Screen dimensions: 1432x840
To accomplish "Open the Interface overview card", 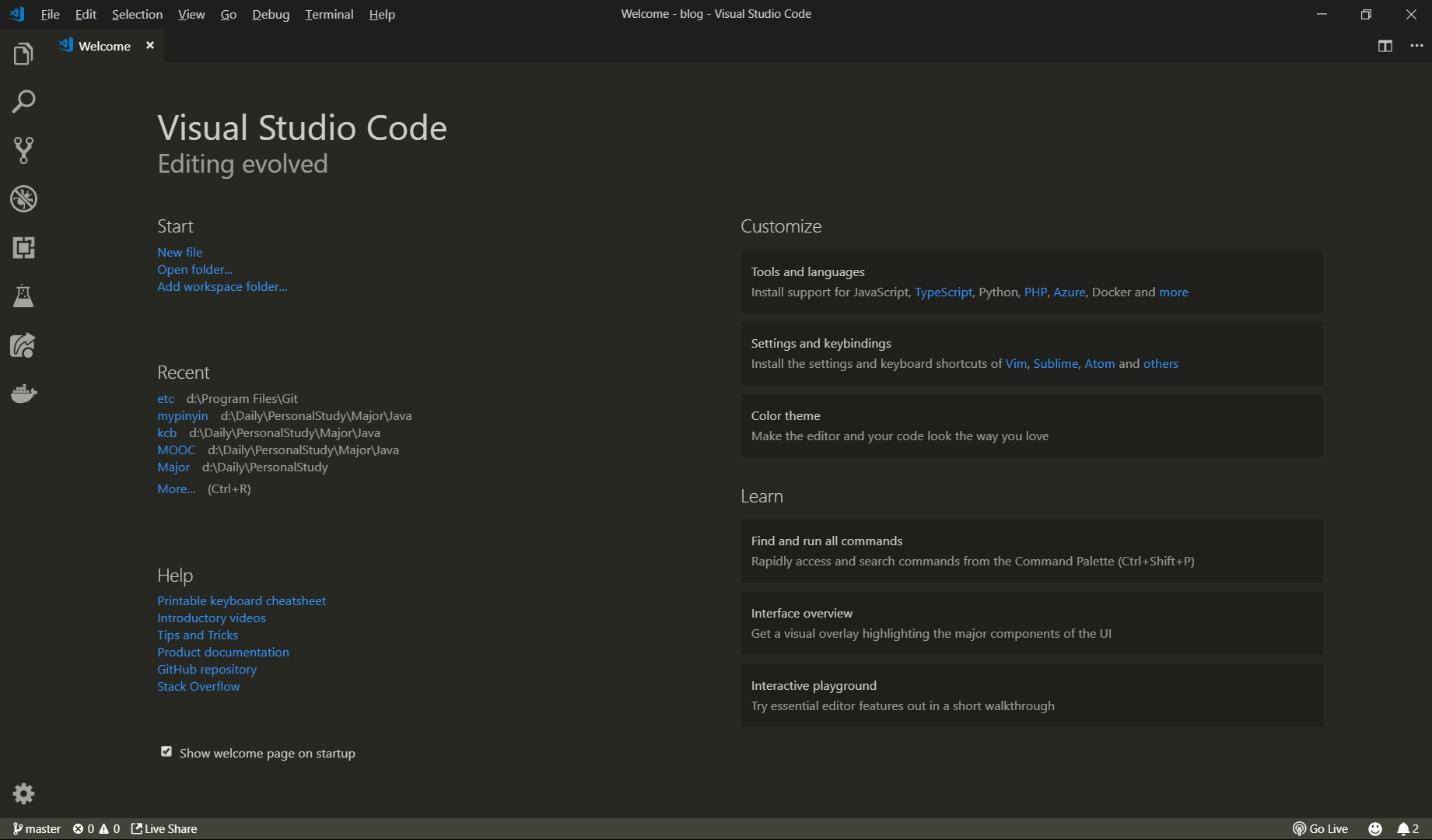I will pos(1031,623).
